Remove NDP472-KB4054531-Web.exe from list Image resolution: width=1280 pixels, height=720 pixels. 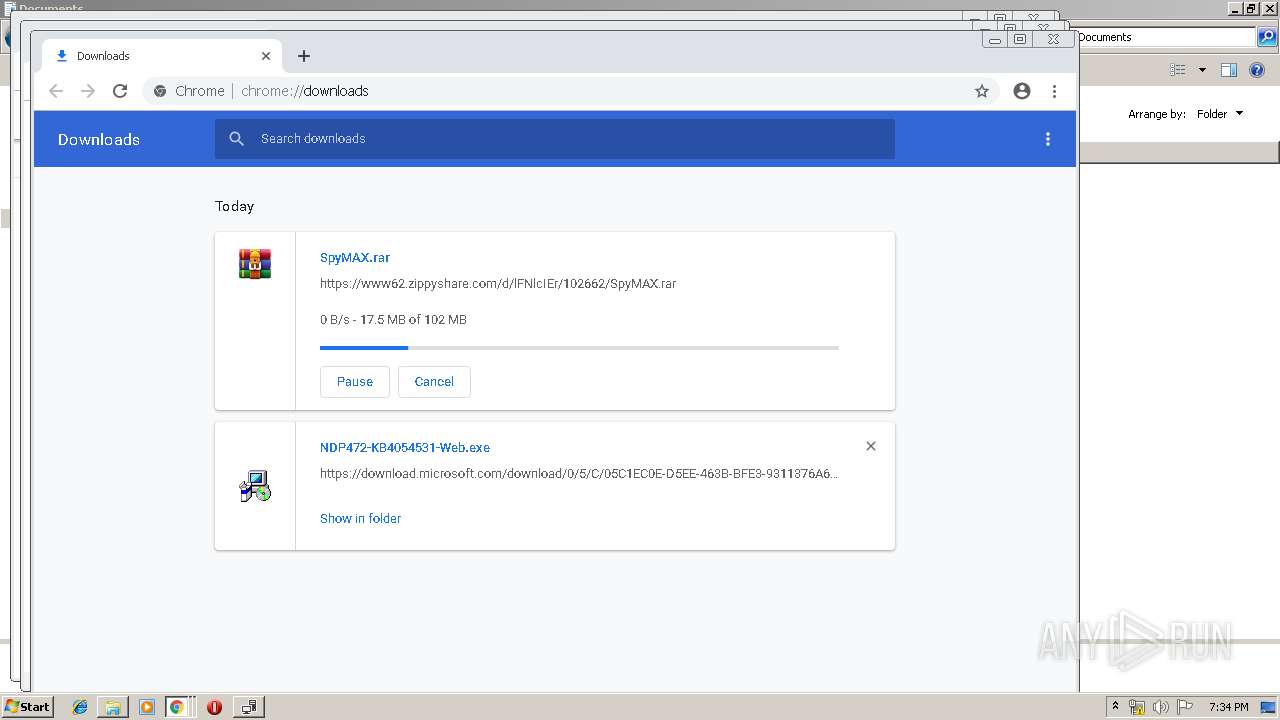871,446
